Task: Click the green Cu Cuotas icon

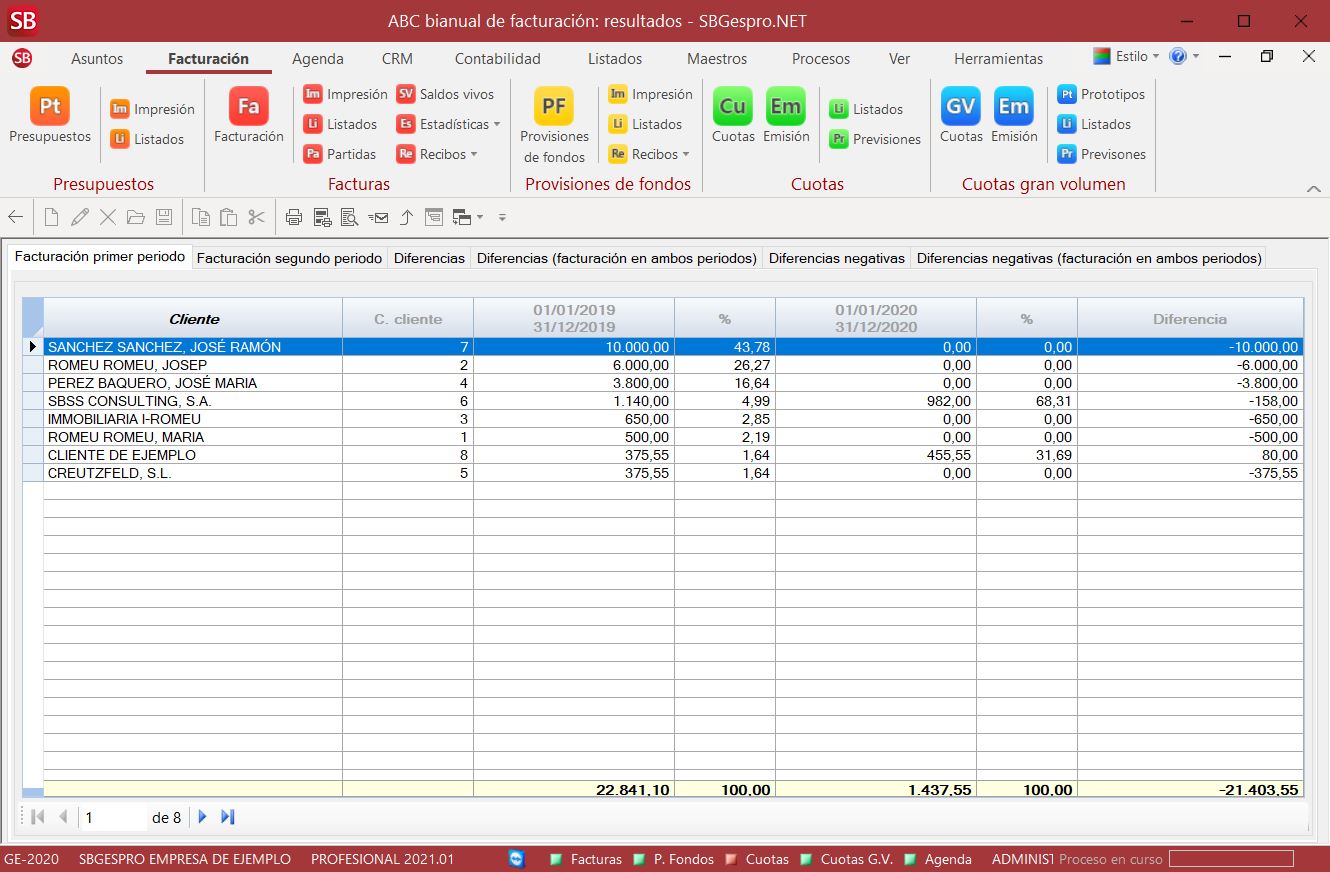Action: (x=732, y=107)
